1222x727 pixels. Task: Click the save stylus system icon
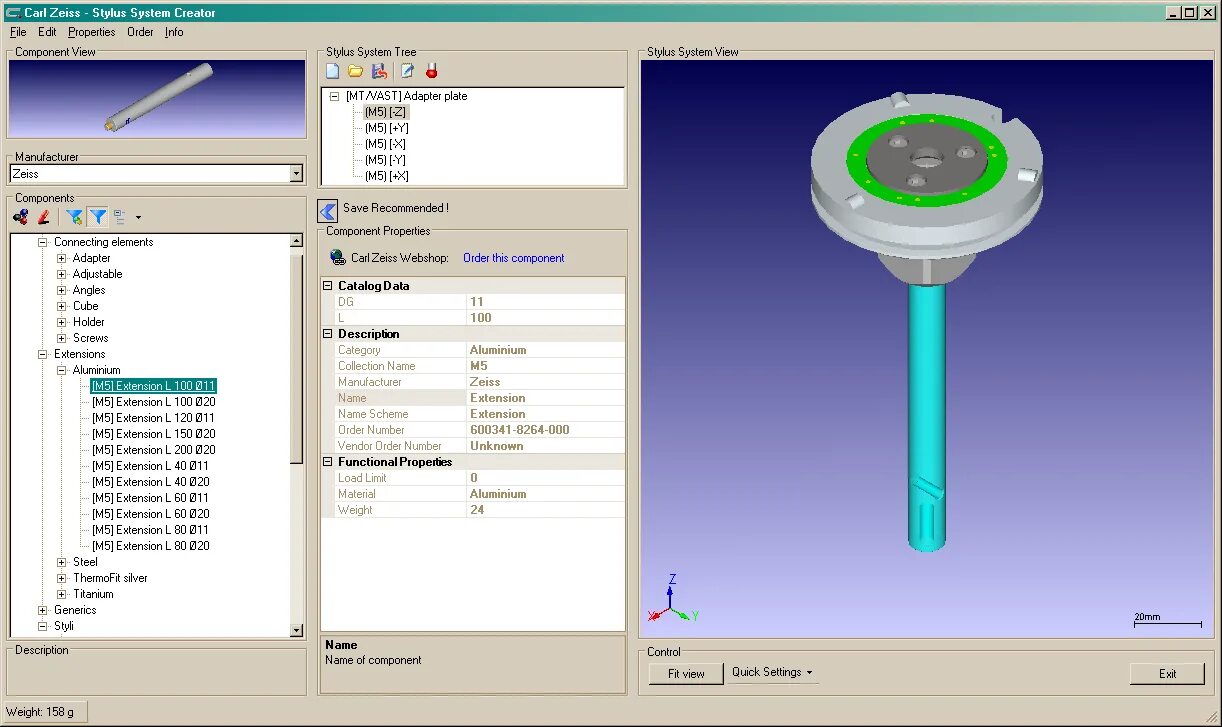[379, 71]
